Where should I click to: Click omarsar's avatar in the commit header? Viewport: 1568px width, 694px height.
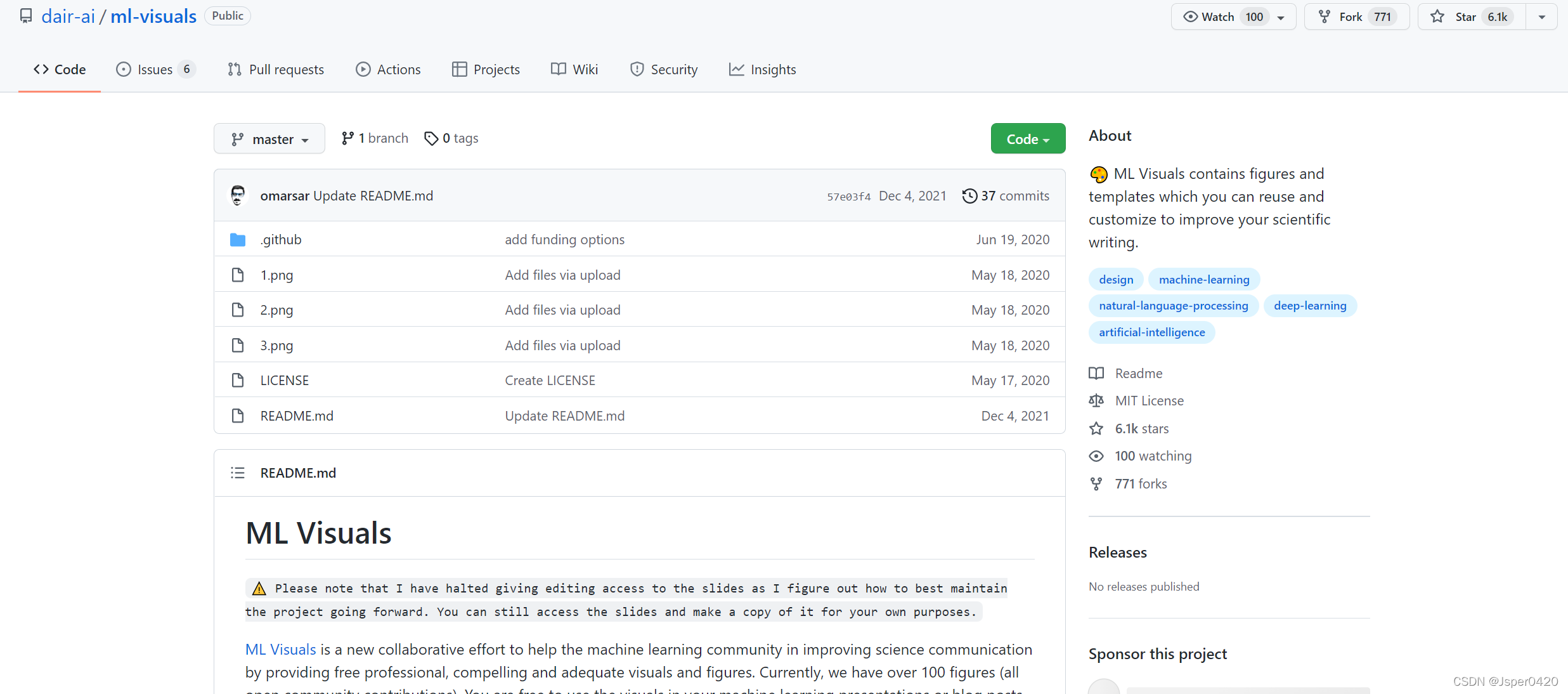[x=238, y=195]
